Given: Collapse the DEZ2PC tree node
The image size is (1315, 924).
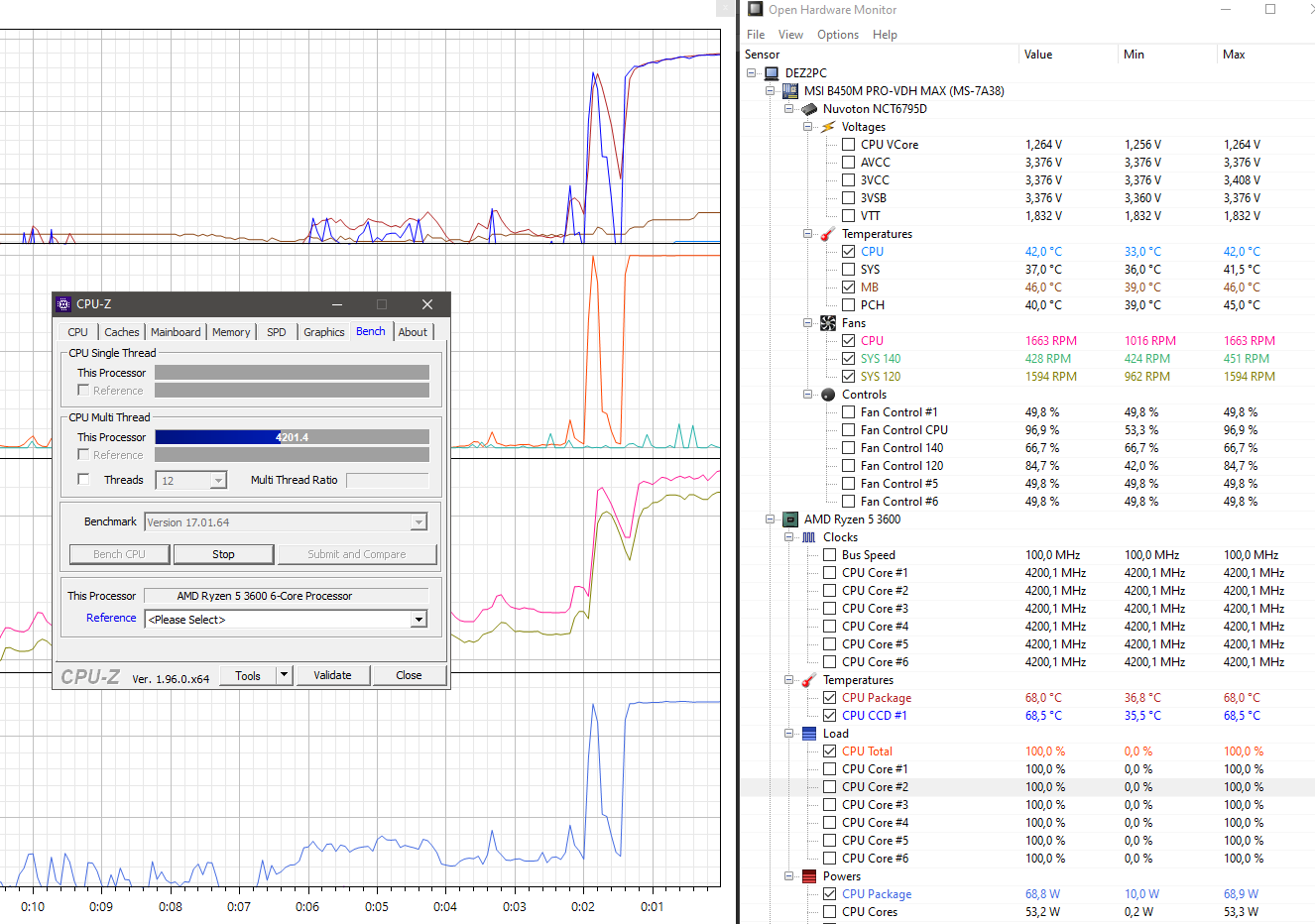Looking at the screenshot, I should (x=752, y=73).
